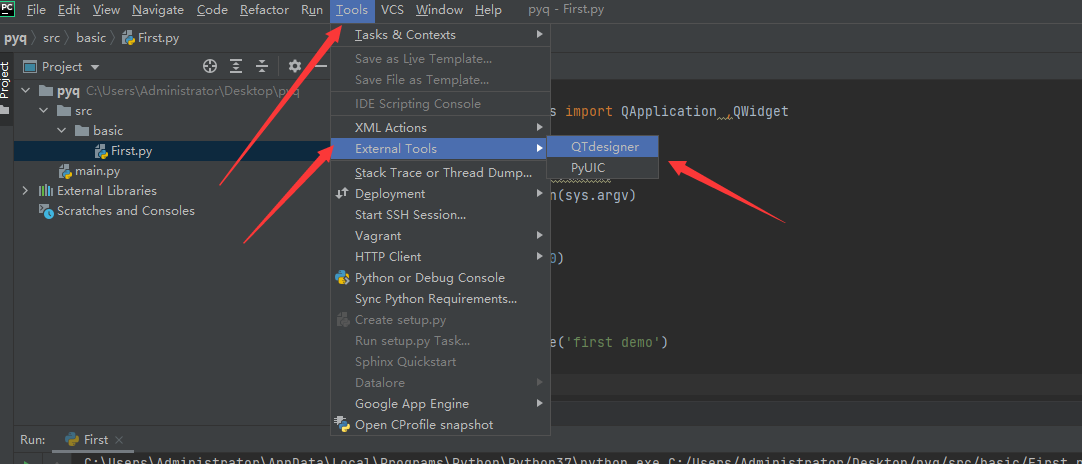The height and width of the screenshot is (464, 1082).
Task: Click the CProfile snapshot icon
Action: [x=342, y=423]
